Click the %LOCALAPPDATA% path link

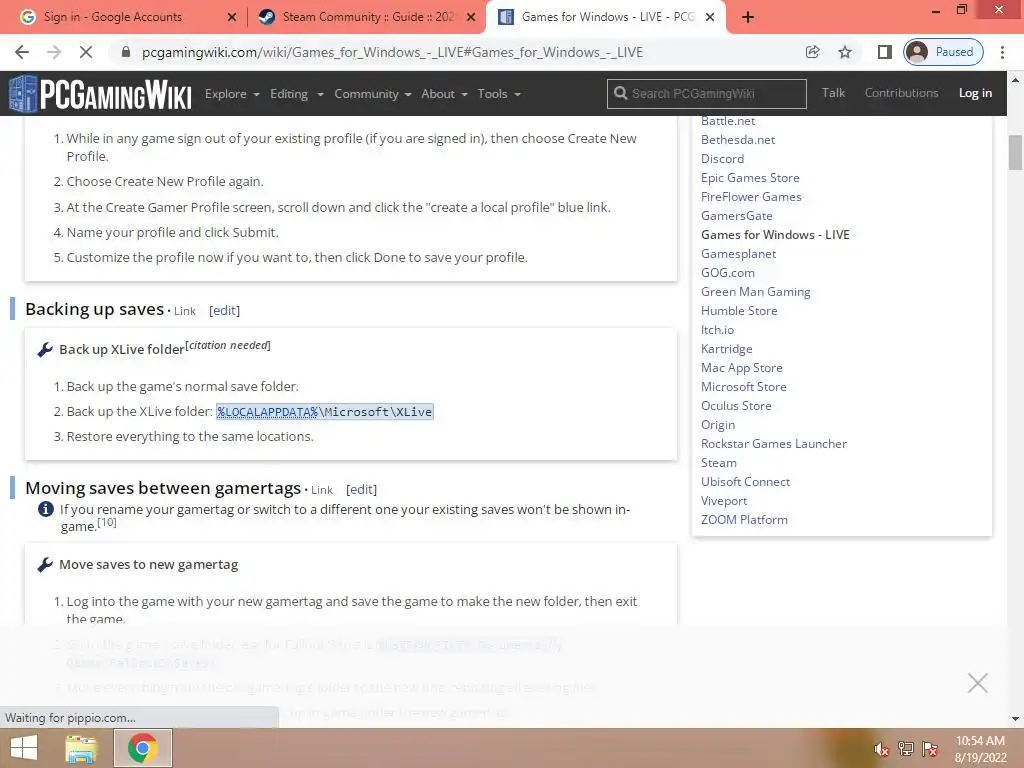point(267,412)
